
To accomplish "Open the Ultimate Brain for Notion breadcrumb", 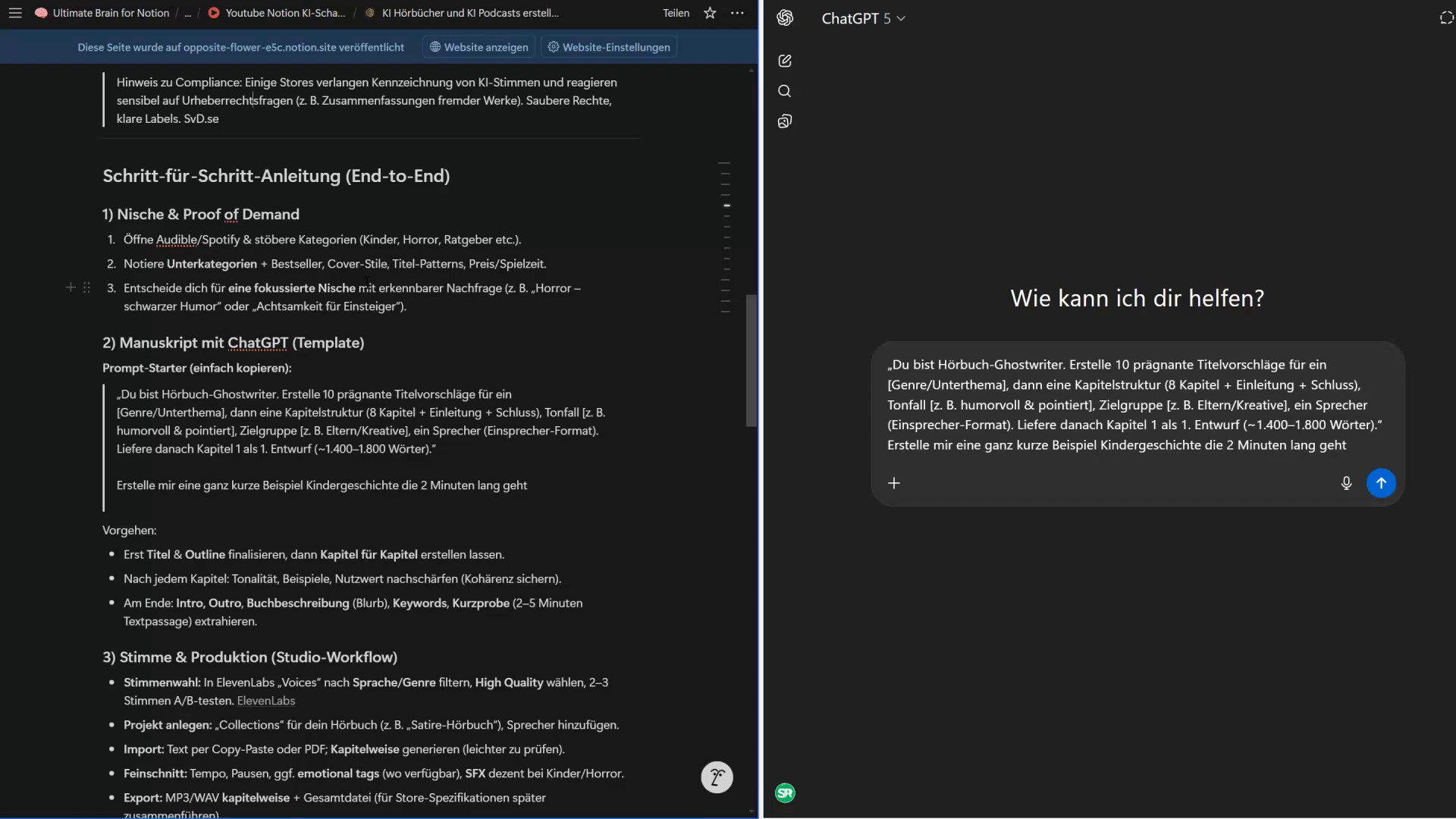I will (102, 13).
